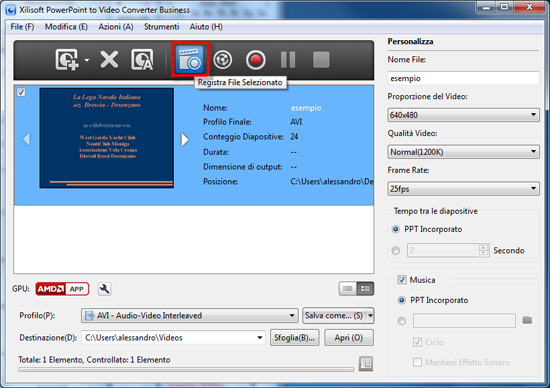Minimize the Xilisoft converter window
Screen dimensions: 550x388
click(487, 7)
